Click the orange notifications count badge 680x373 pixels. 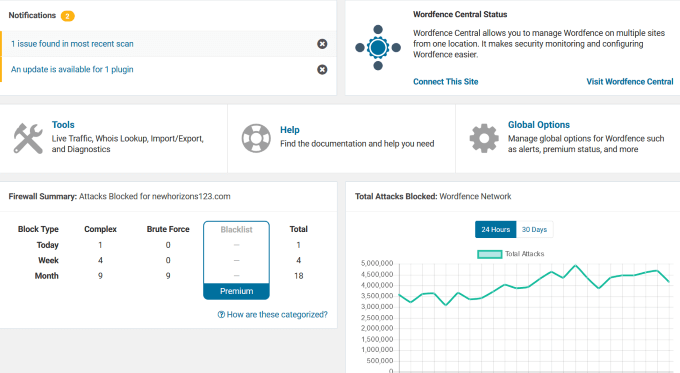(67, 16)
